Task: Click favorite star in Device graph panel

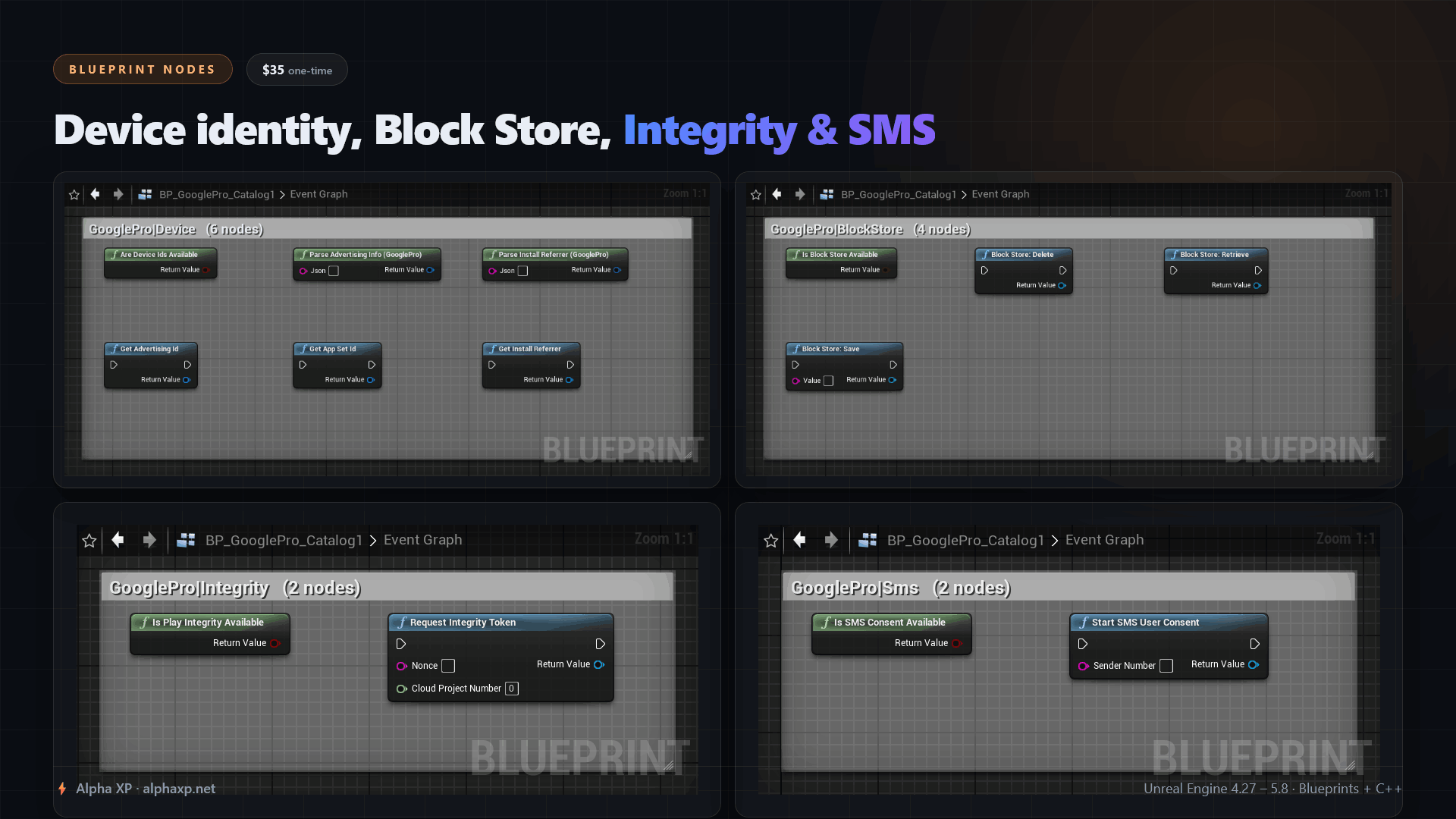Action: pos(74,195)
